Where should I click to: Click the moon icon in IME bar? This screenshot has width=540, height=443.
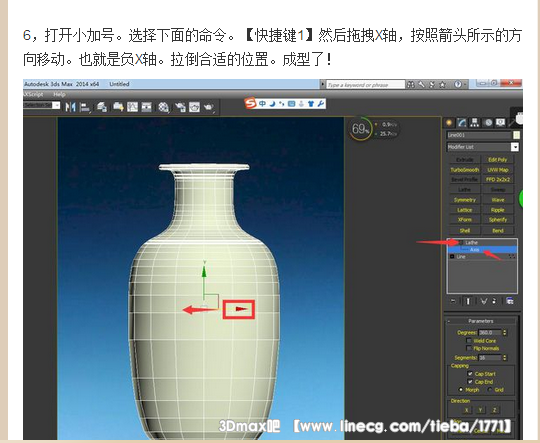272,103
